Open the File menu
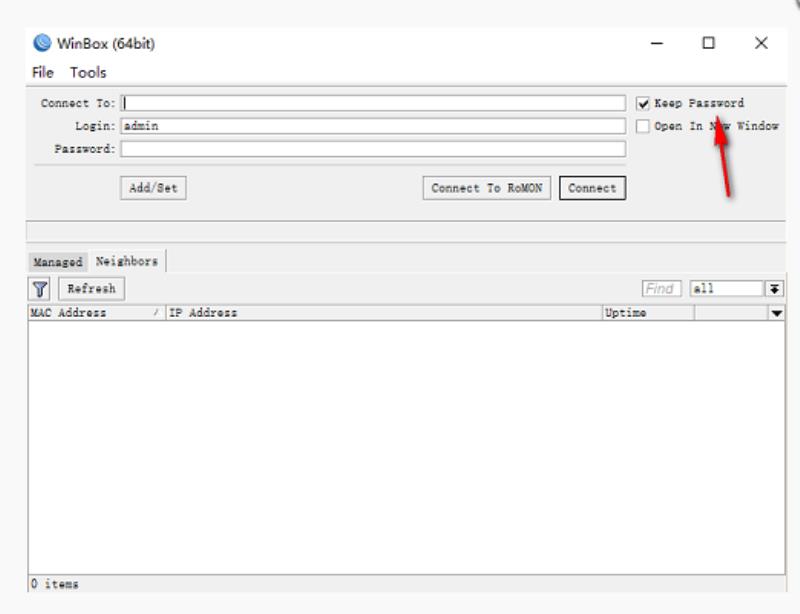The height and width of the screenshot is (614, 800). pyautogui.click(x=43, y=72)
